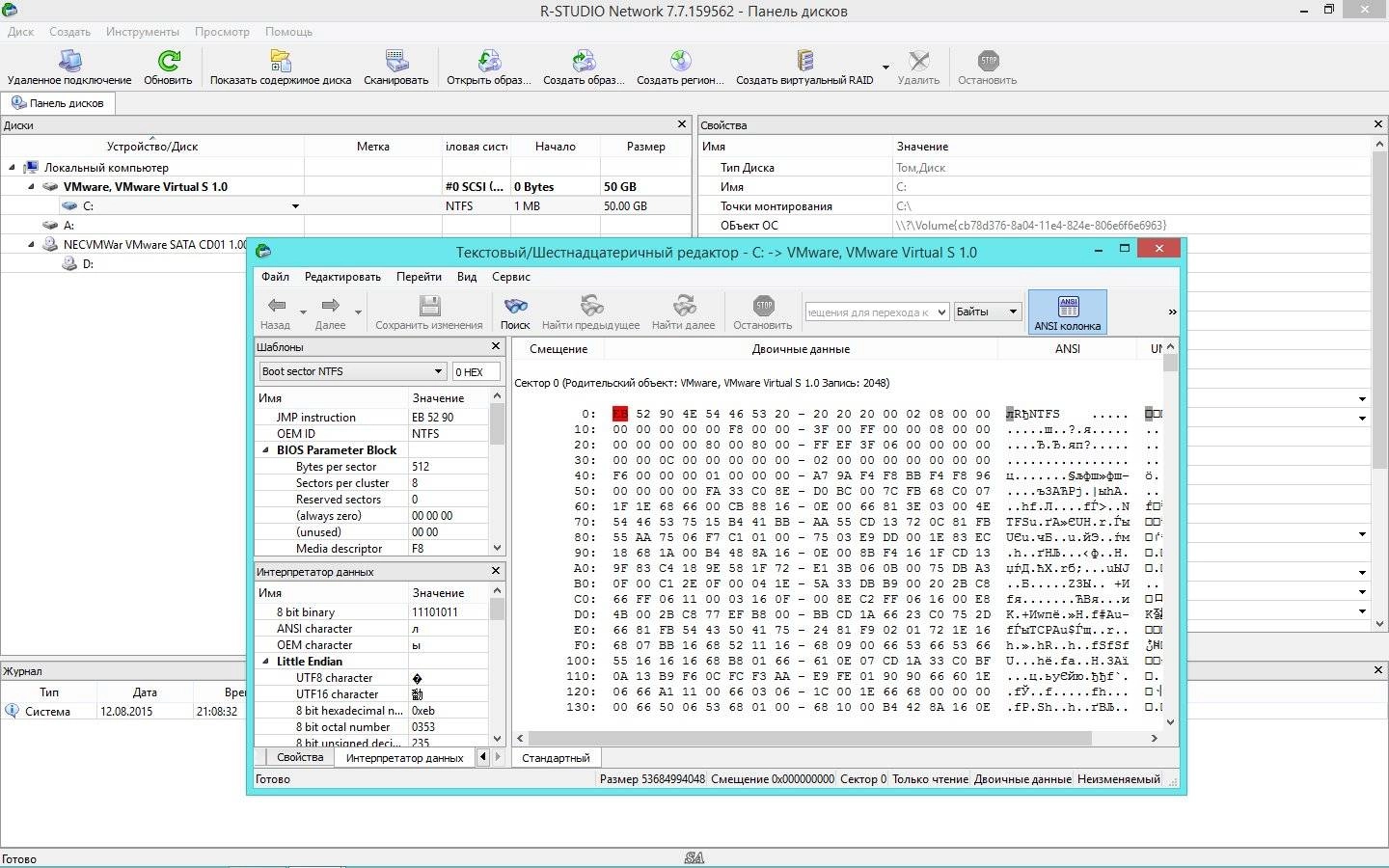Click the 0 HEX offset field
This screenshot has width=1389, height=868.
point(476,371)
